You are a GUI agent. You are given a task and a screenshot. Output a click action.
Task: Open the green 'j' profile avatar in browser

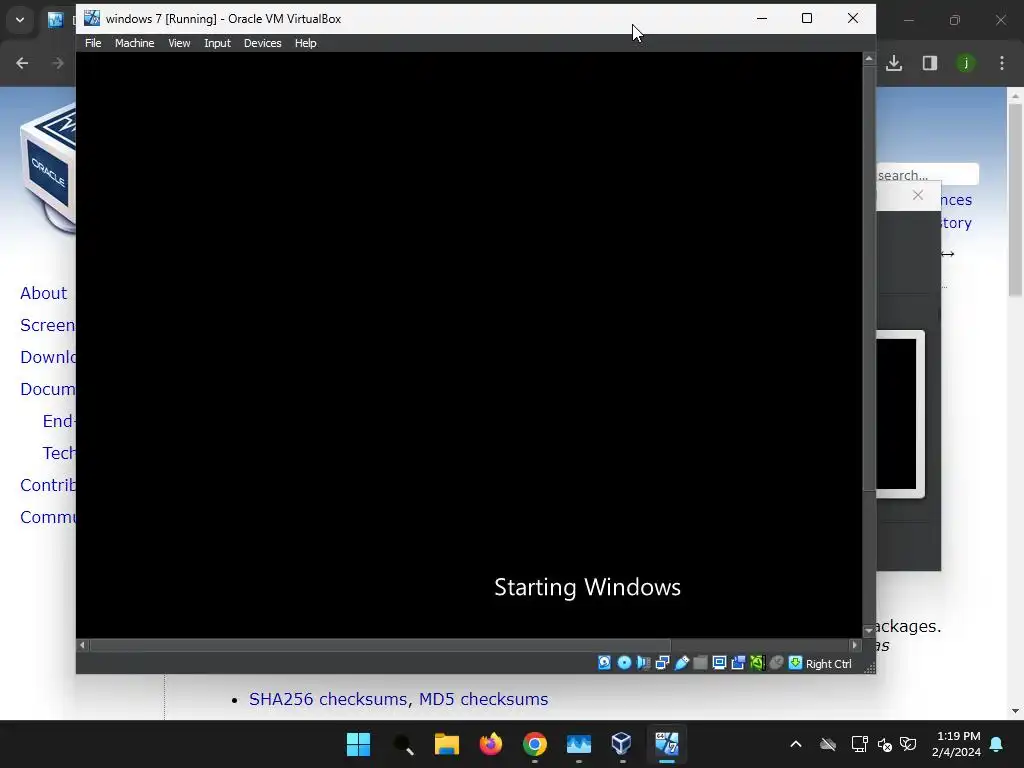click(x=966, y=63)
